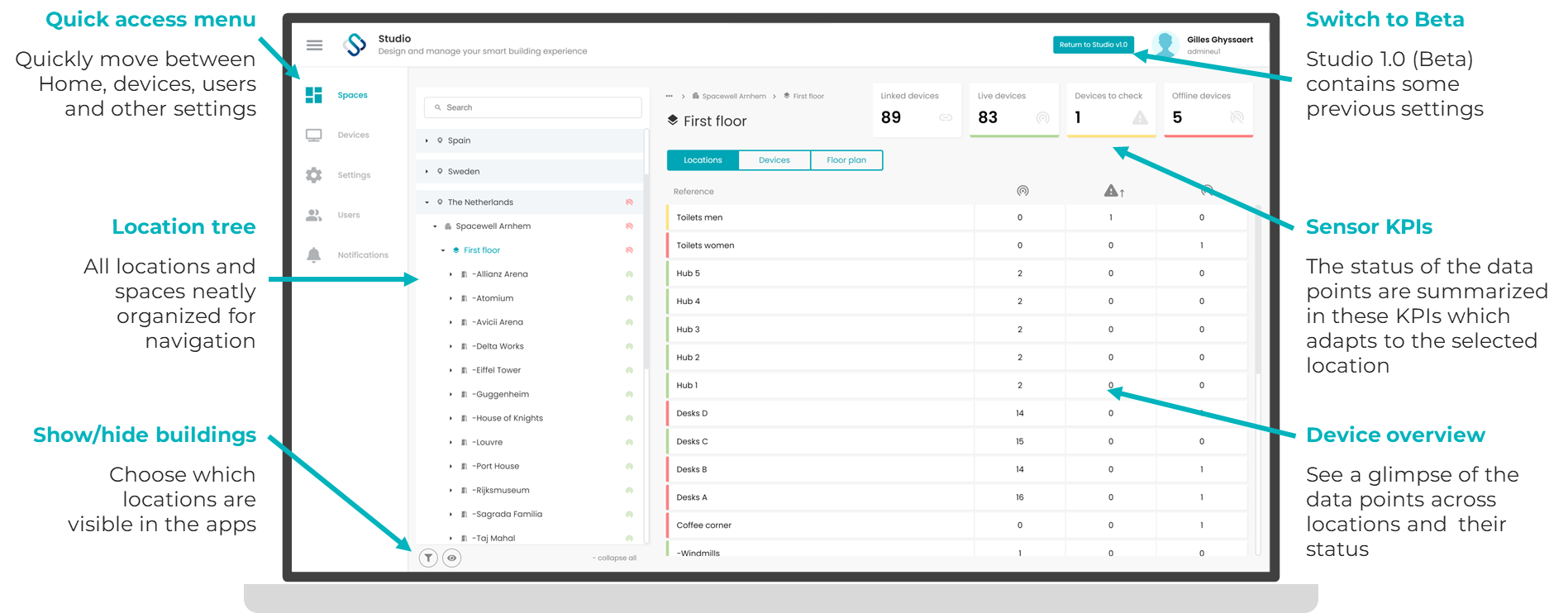Click the location tree vertical scrollbar
The width and height of the screenshot is (1568, 613).
point(646,248)
